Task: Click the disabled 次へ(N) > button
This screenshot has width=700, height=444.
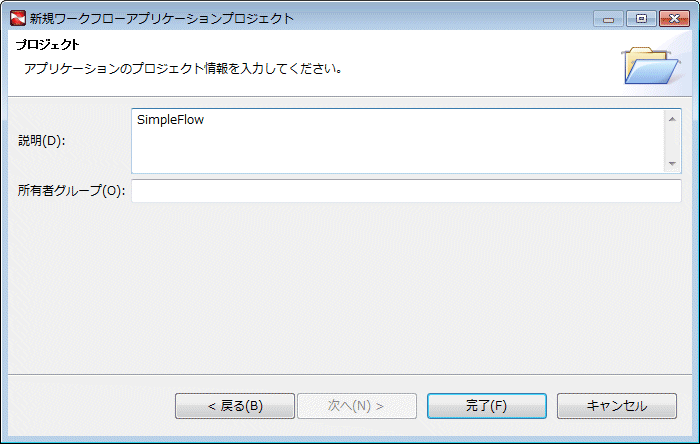Action: tap(357, 406)
